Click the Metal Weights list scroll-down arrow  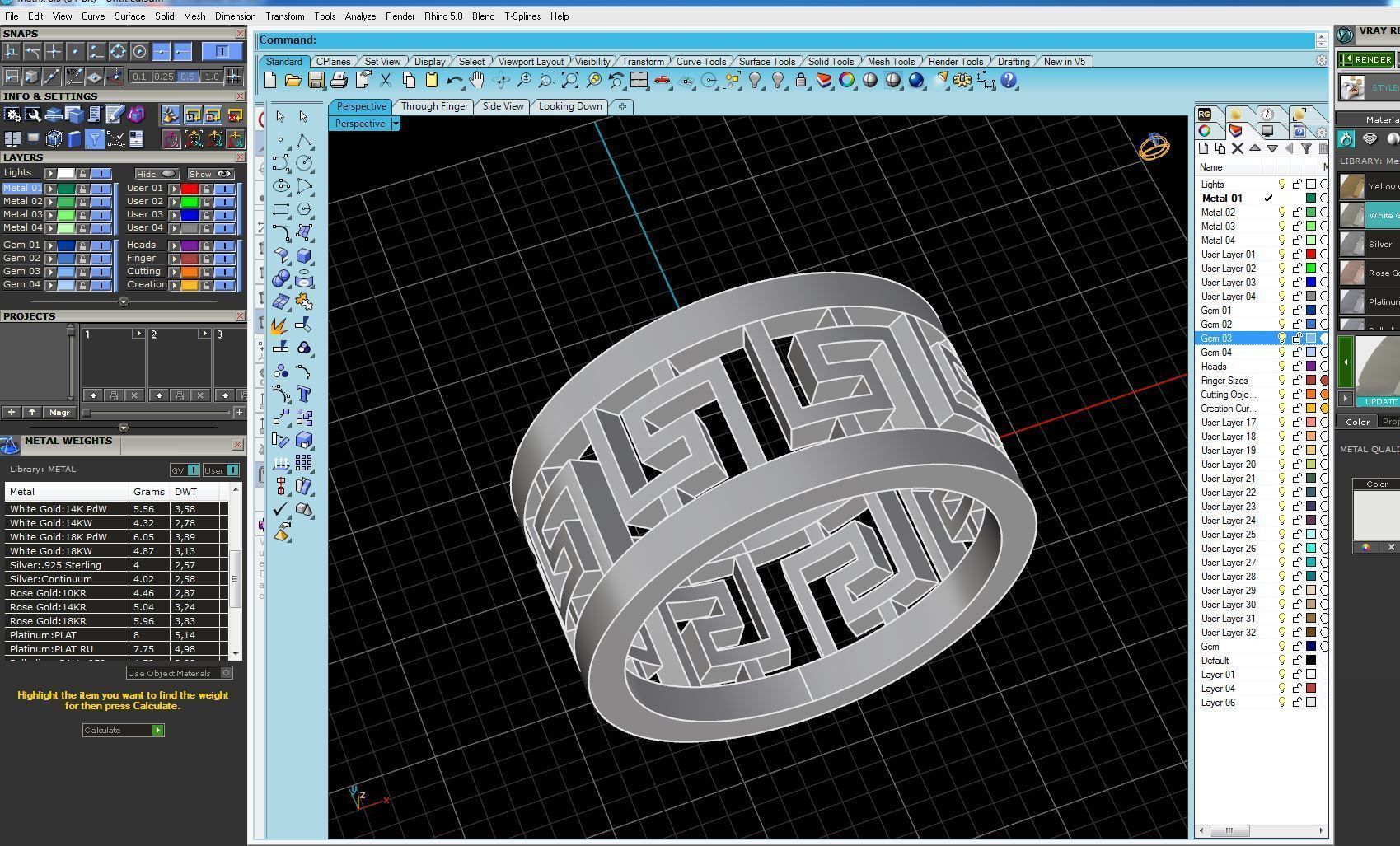(236, 654)
